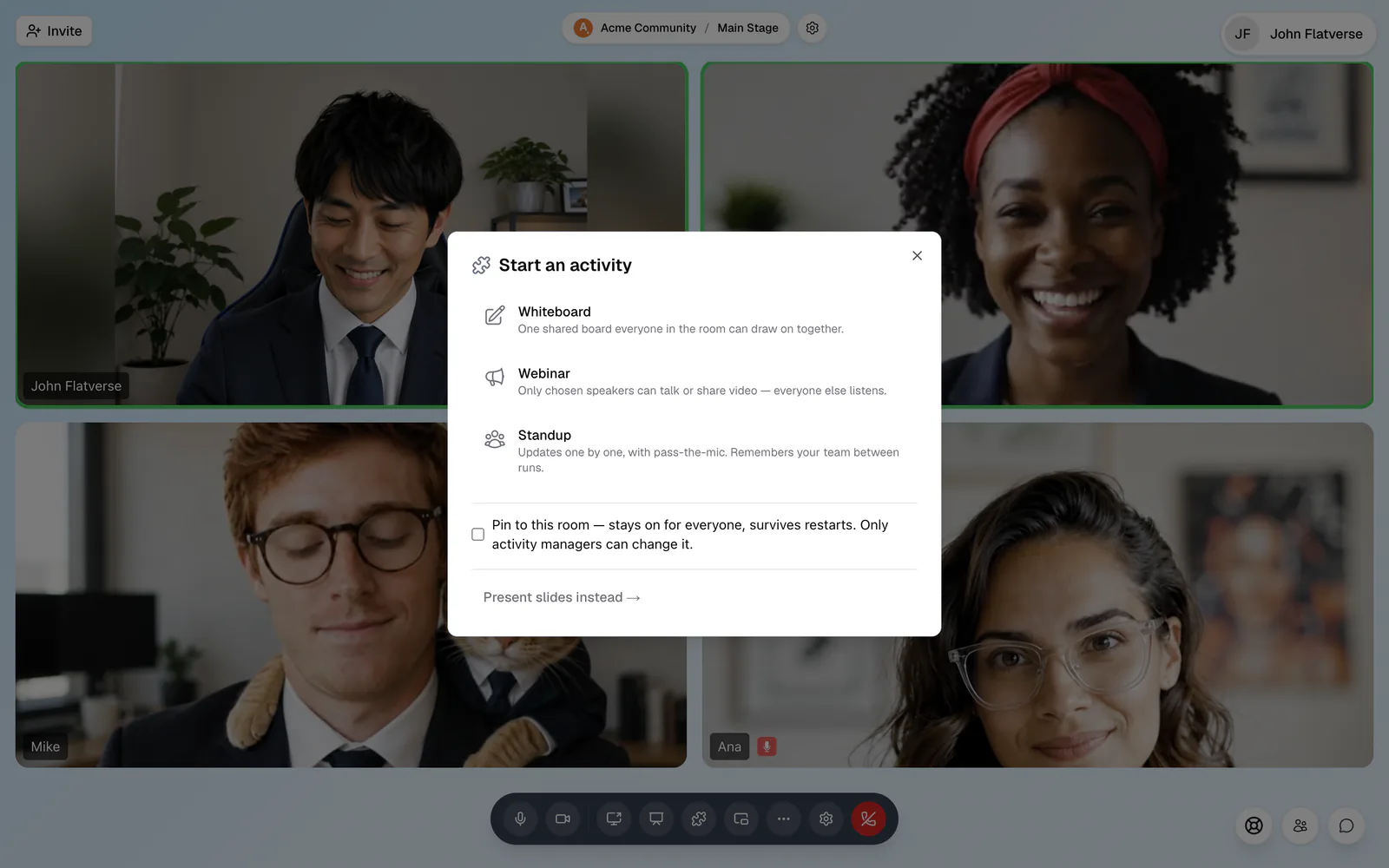This screenshot has height=868, width=1389.
Task: Select the Webinar activity
Action: tap(694, 381)
